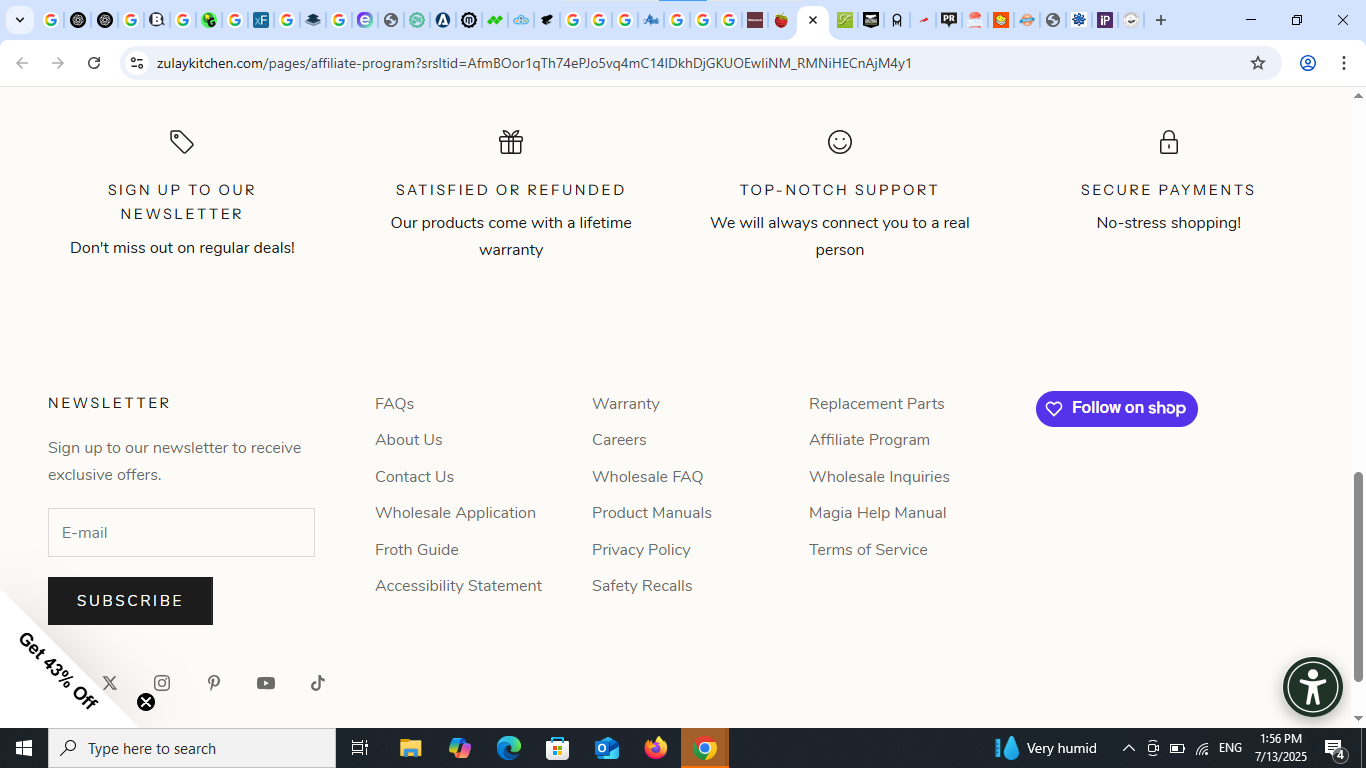This screenshot has height=768, width=1366.
Task: Open the Wholesale Inquiries link
Action: click(880, 477)
